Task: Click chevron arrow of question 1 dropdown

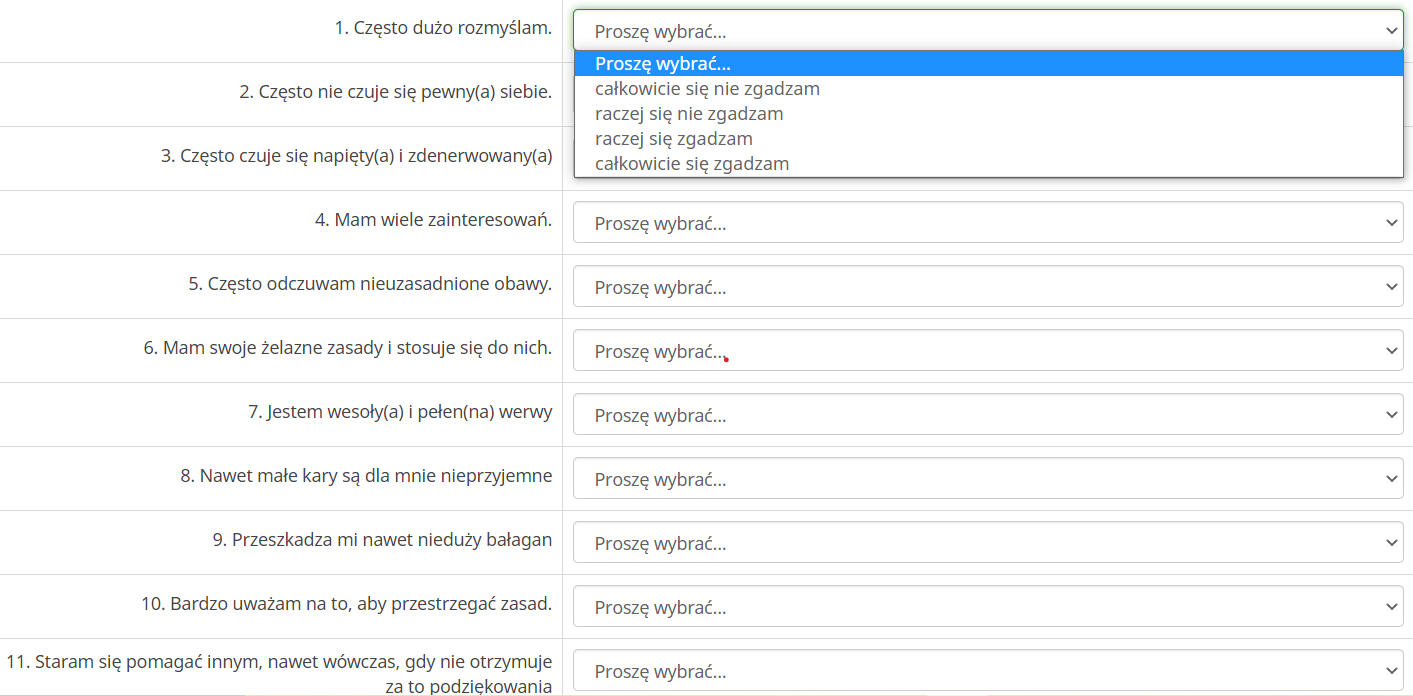Action: [1391, 30]
